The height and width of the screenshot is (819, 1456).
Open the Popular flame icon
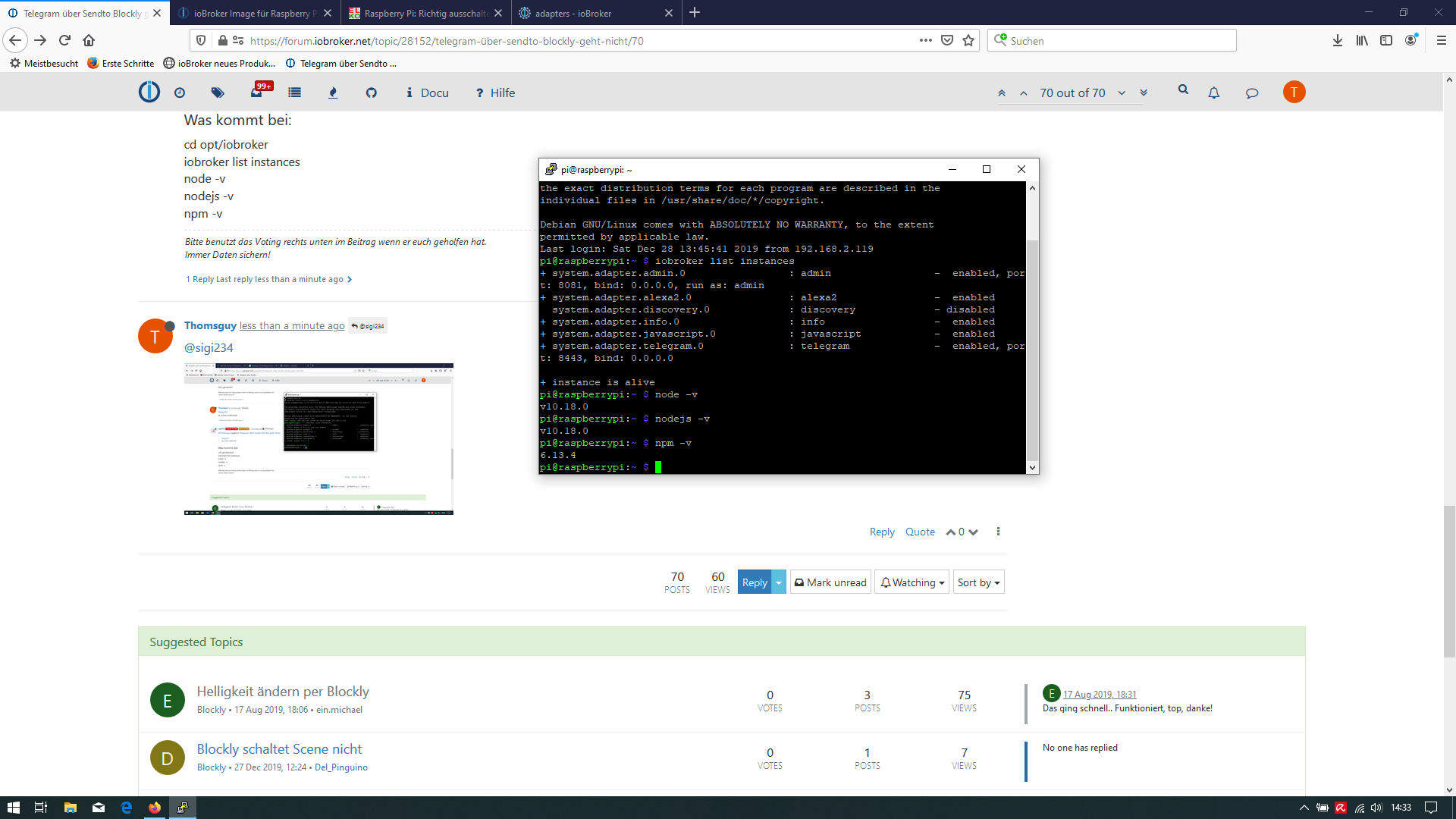(x=333, y=93)
